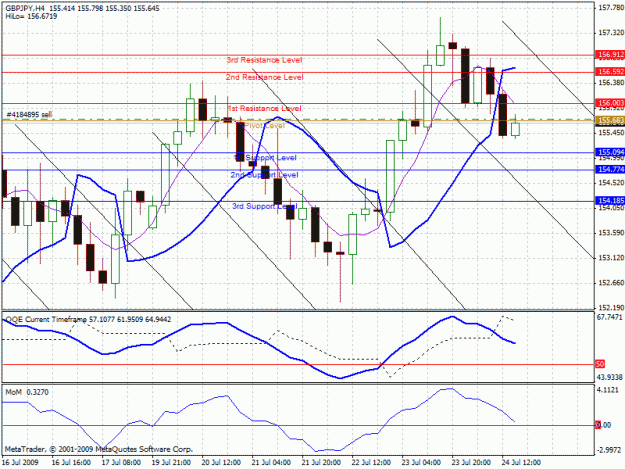Click the 156.380 price axis value

click(x=611, y=82)
